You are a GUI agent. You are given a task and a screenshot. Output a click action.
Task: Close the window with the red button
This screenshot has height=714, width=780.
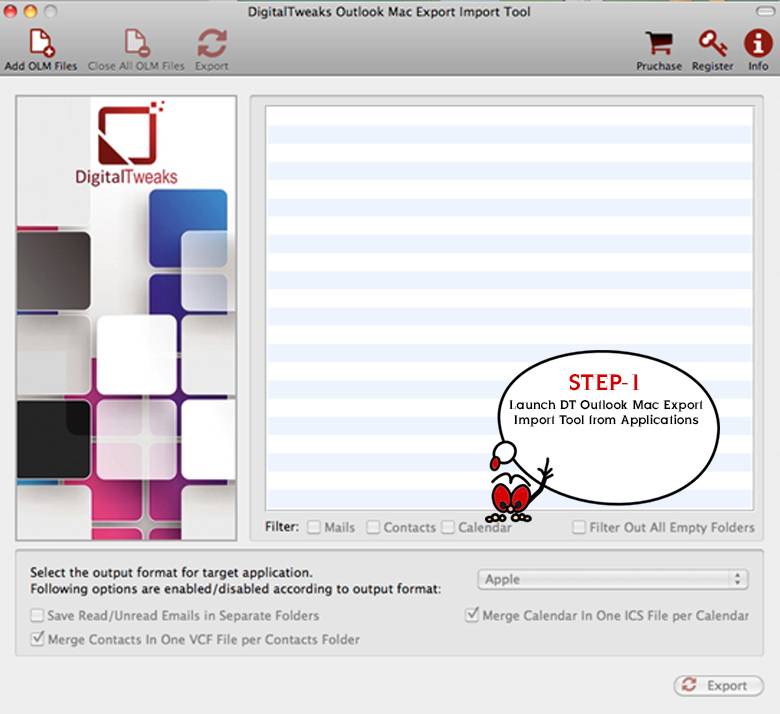tap(11, 12)
